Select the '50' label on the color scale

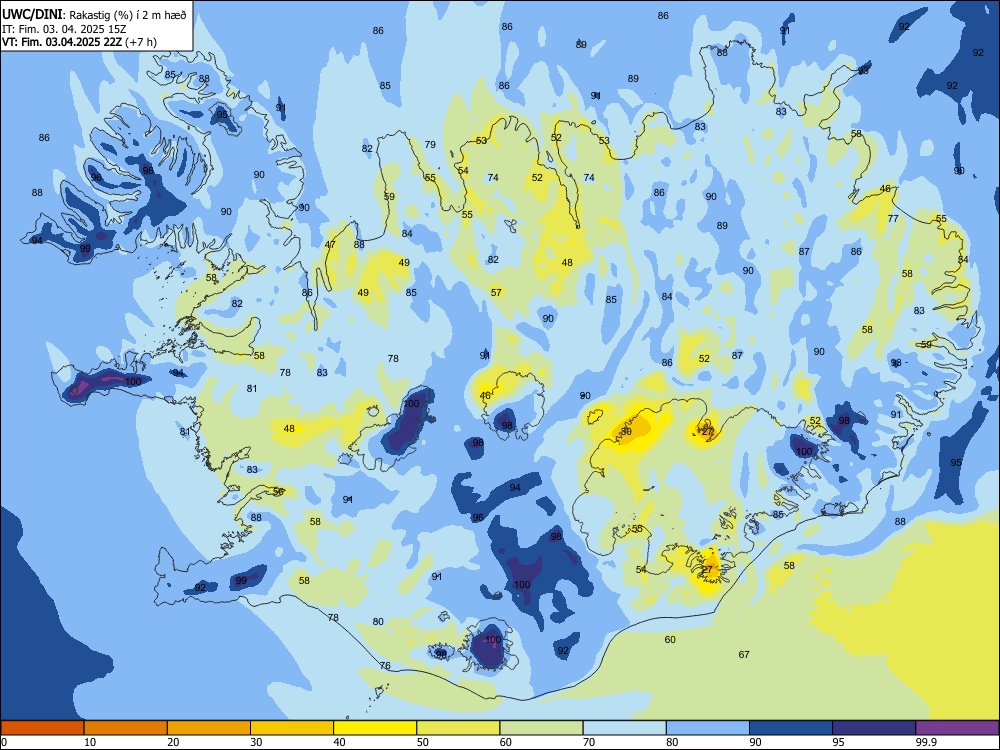pos(423,742)
